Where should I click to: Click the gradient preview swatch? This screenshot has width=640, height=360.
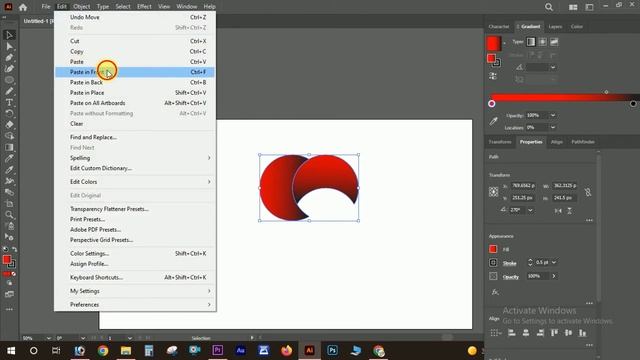pos(493,43)
